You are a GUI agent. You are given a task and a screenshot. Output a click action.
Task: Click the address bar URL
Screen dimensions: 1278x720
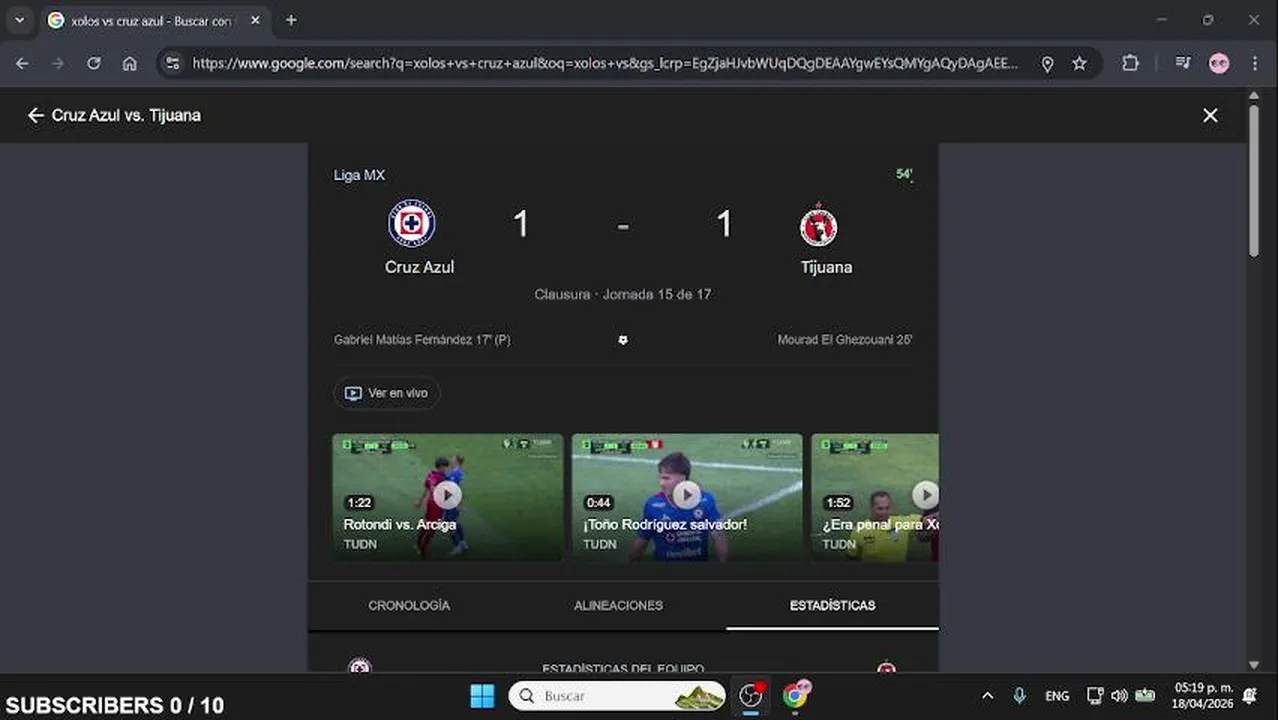[604, 63]
